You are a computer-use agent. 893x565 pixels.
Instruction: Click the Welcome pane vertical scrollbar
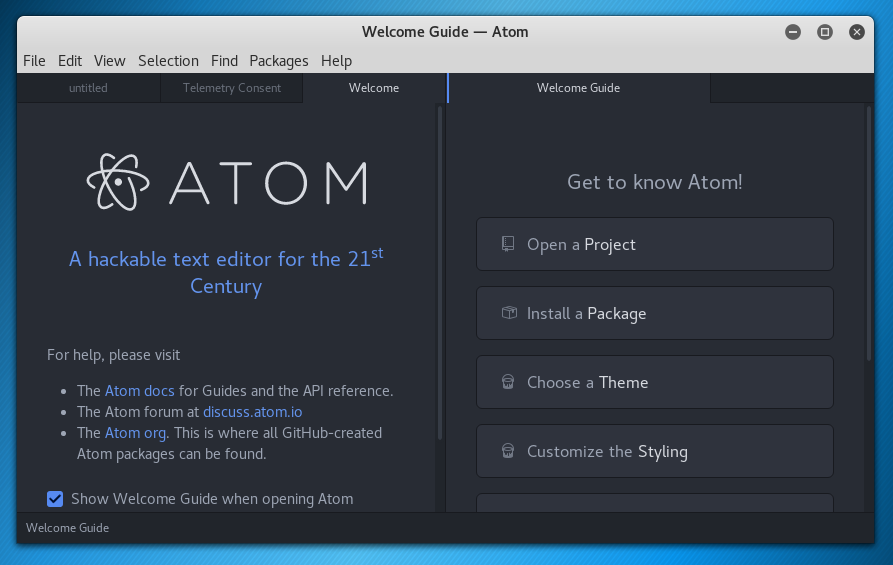click(440, 273)
